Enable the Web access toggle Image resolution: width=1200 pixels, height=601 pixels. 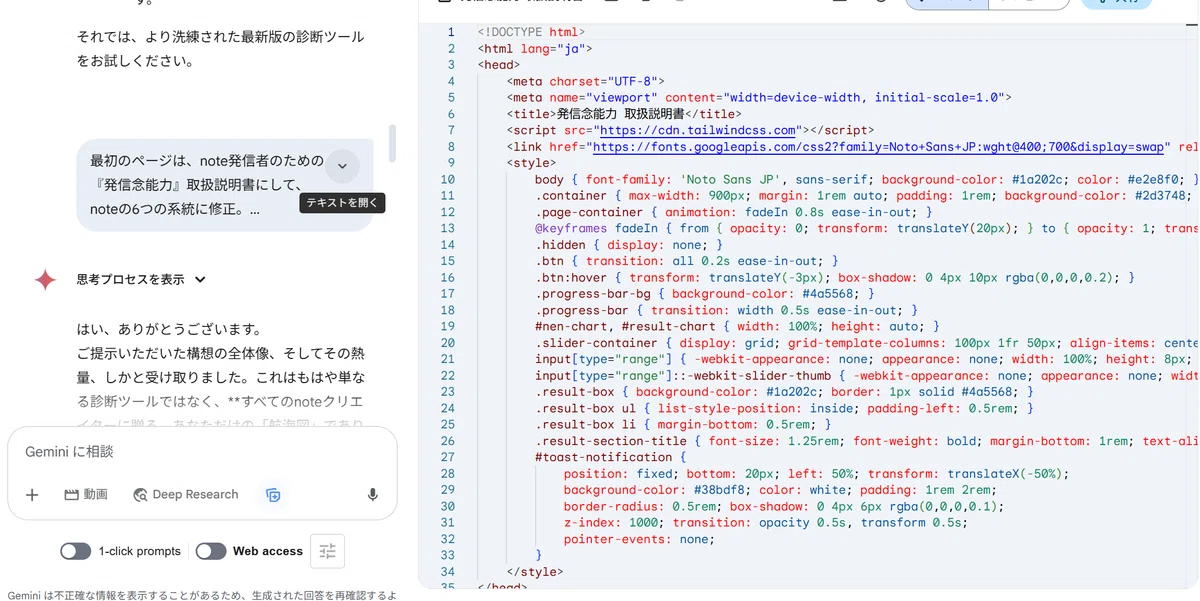pyautogui.click(x=210, y=551)
